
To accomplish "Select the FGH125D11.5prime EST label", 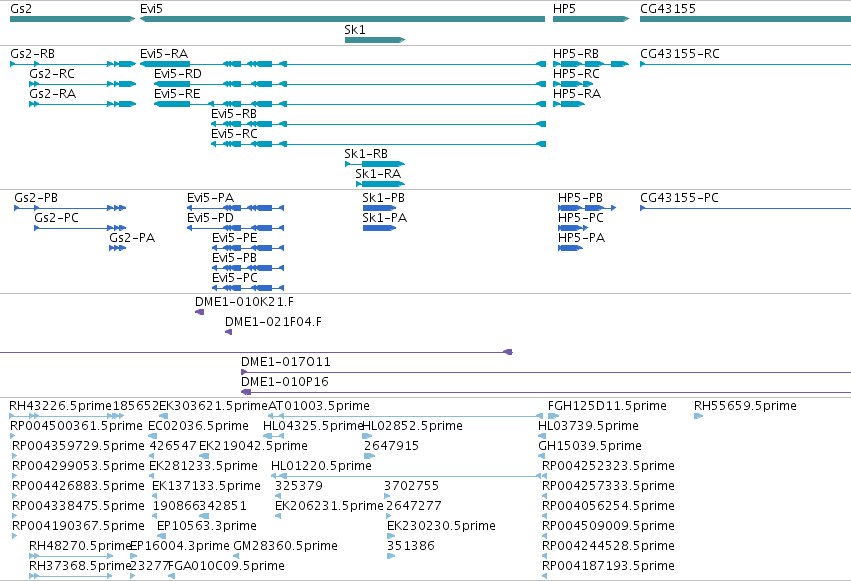I will [x=607, y=407].
